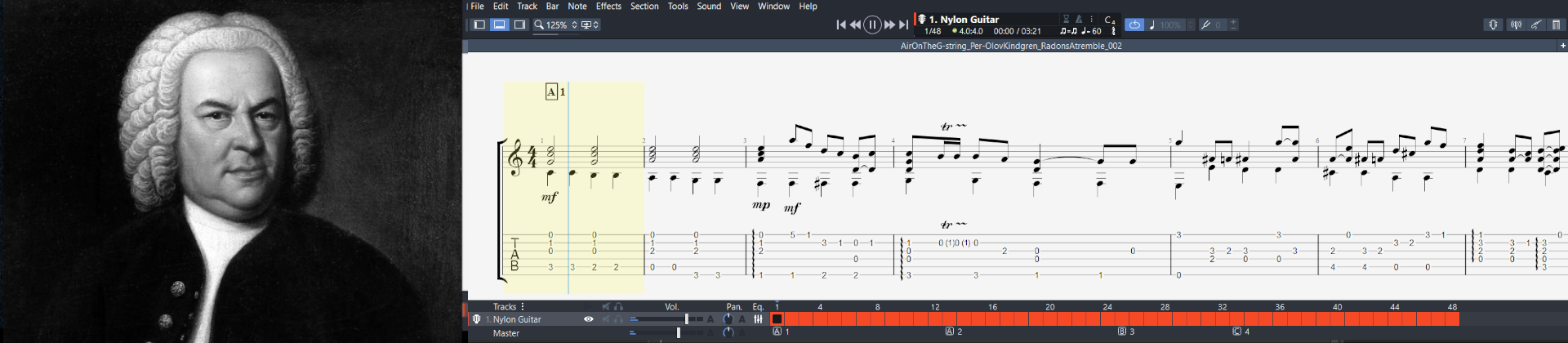
Task: Open the Section menu
Action: (644, 6)
